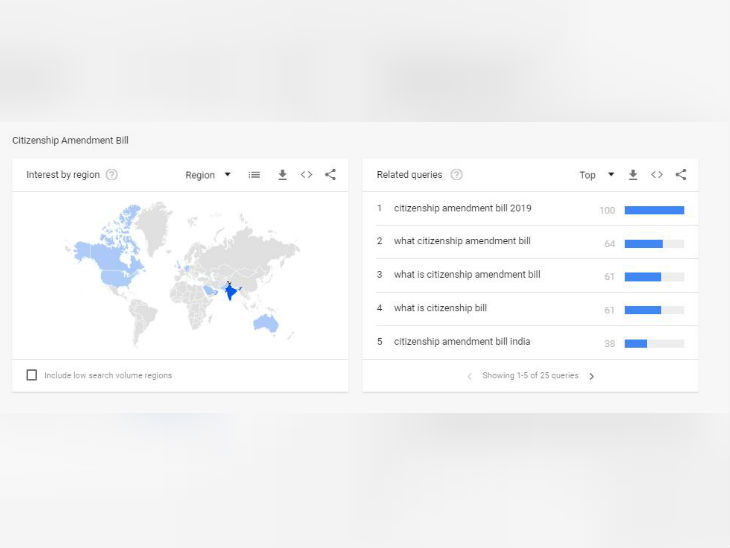Image resolution: width=730 pixels, height=548 pixels.
Task: Download Related queries data as CSV
Action: (x=633, y=175)
